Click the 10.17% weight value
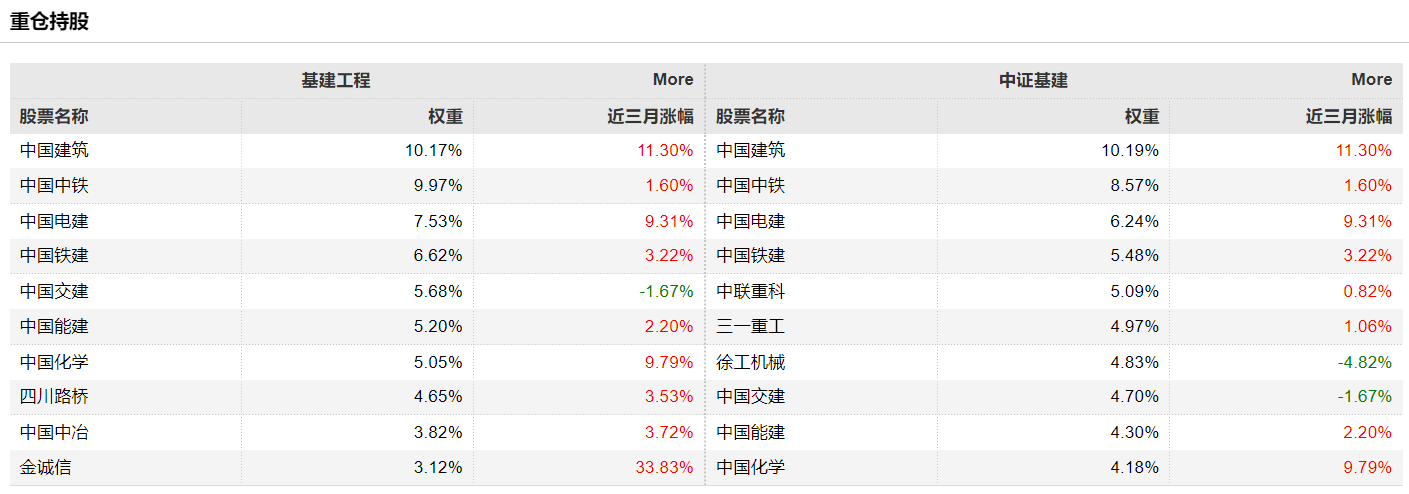1409x494 pixels. (434, 150)
